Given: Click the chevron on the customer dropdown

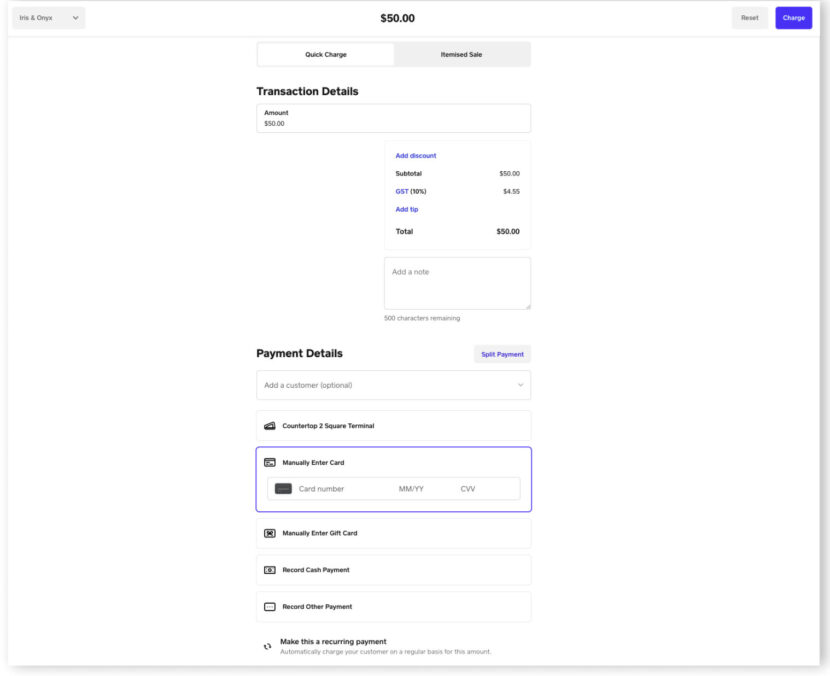Looking at the screenshot, I should point(520,384).
